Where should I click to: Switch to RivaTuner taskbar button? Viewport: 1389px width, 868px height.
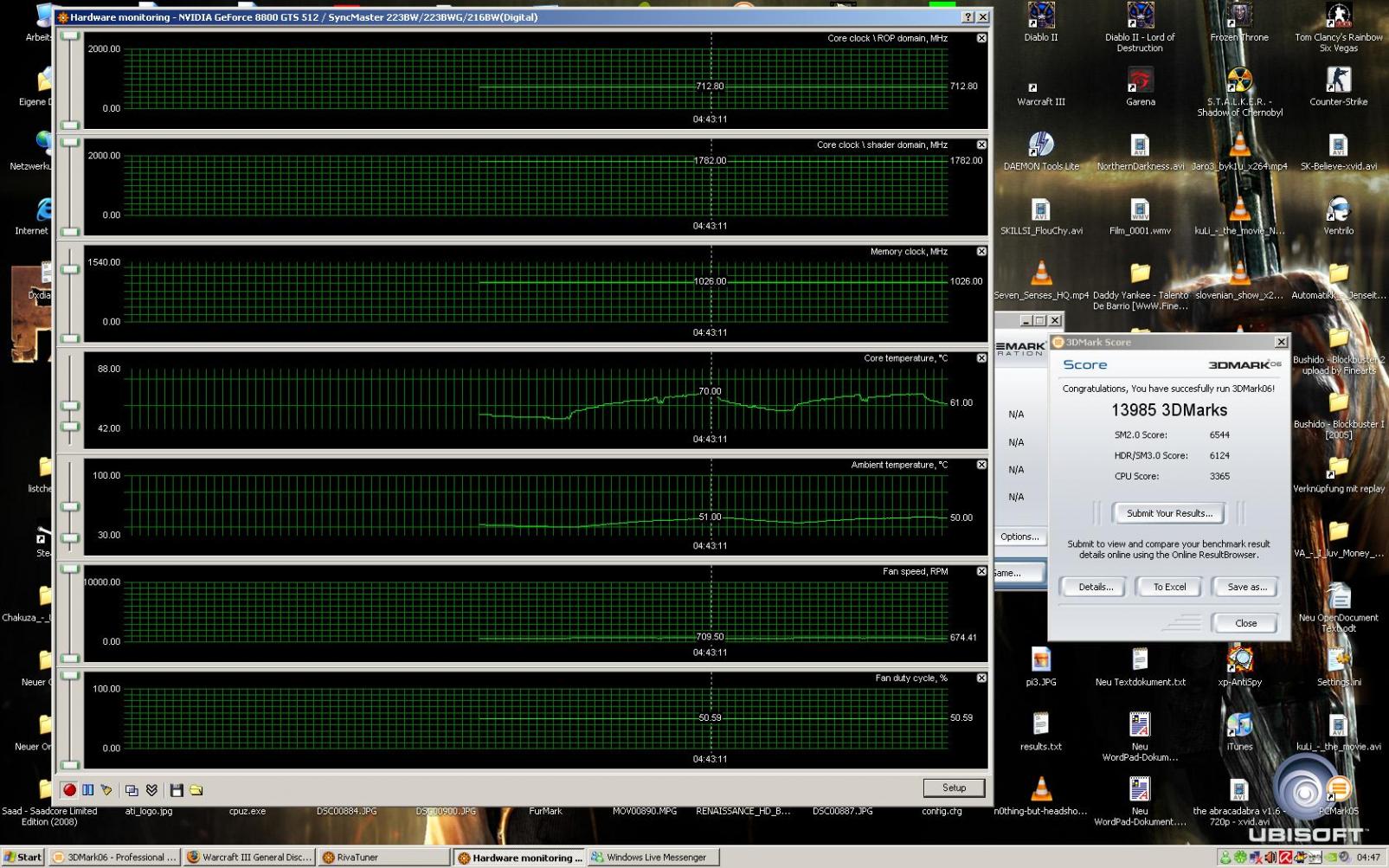(383, 858)
